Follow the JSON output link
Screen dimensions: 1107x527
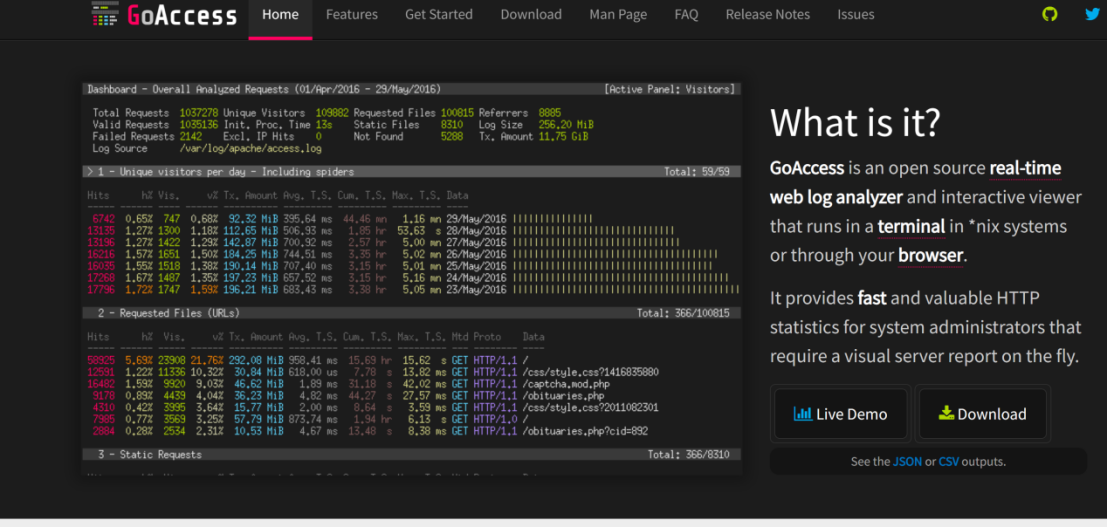point(907,462)
